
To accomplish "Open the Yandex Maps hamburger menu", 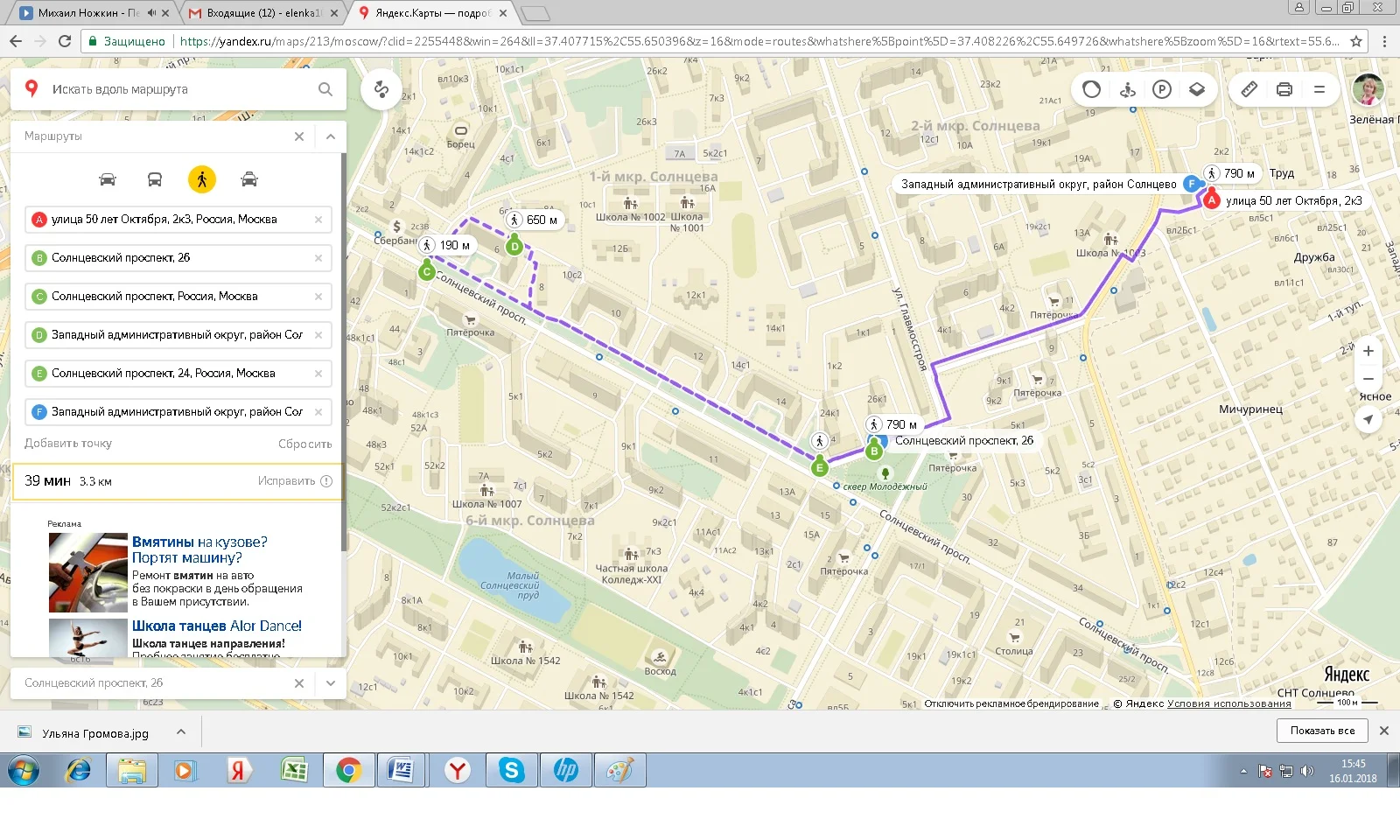I will coord(1319,89).
